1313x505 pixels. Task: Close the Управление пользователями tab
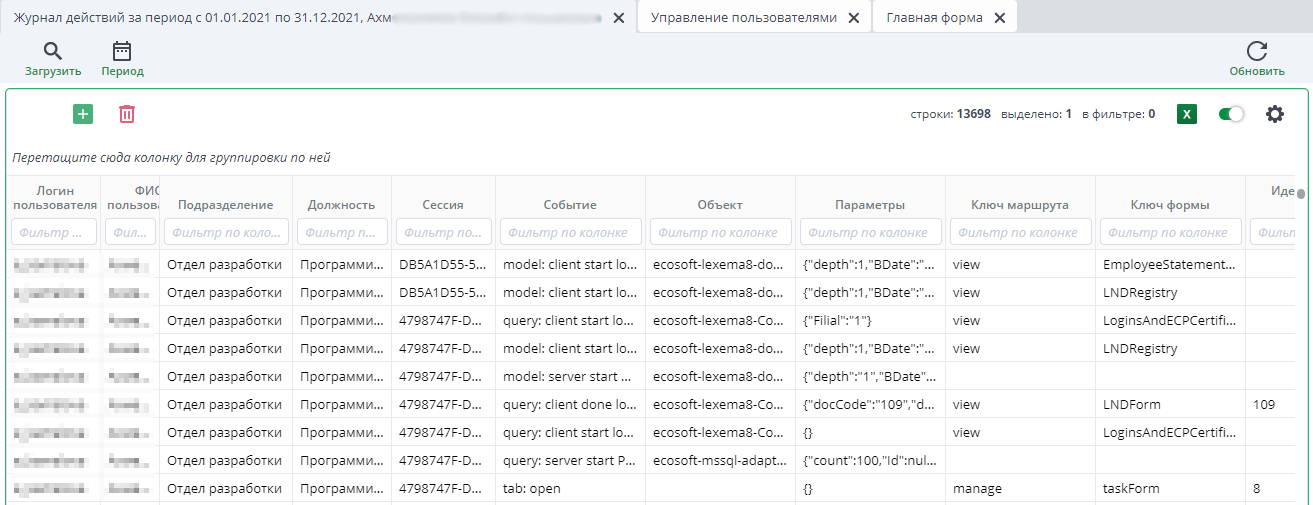(853, 18)
